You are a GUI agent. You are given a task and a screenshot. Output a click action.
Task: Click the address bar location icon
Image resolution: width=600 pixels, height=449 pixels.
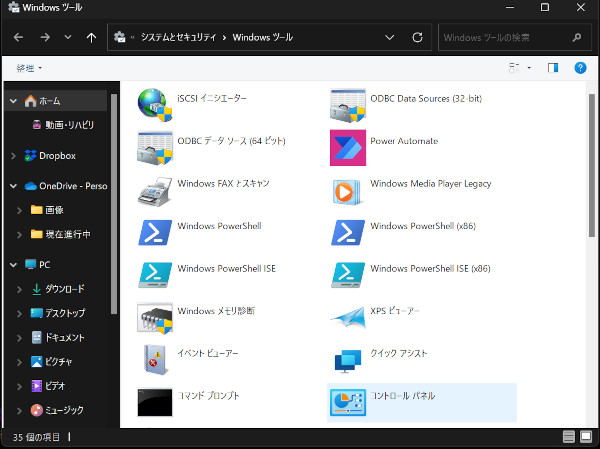119,37
